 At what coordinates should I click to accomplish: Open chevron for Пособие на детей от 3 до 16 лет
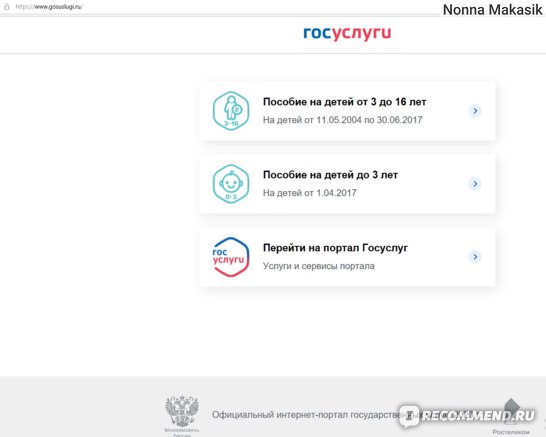[475, 111]
